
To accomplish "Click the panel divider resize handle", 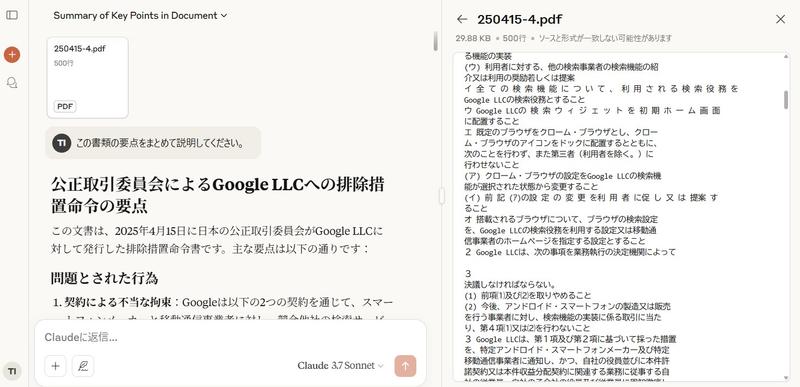I will pos(442,196).
